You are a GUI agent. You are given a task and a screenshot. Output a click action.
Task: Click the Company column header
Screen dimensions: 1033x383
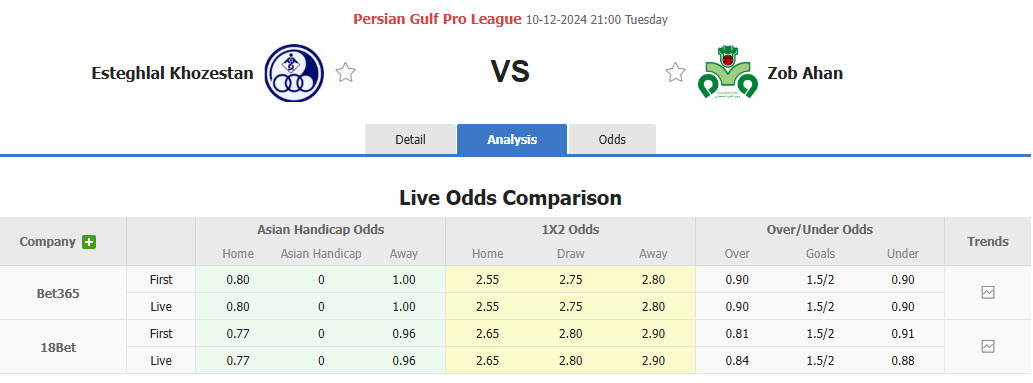coord(47,241)
